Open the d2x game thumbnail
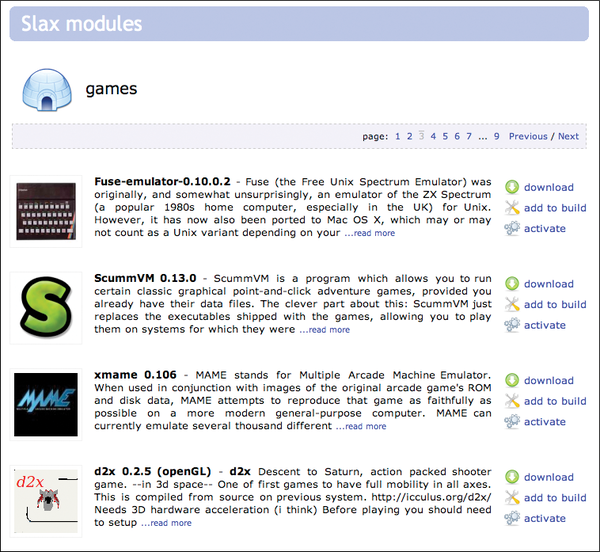 point(46,501)
